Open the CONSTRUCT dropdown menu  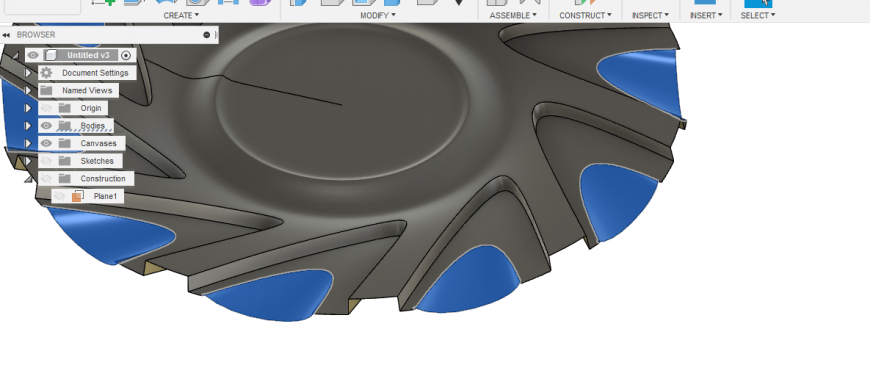pyautogui.click(x=585, y=16)
